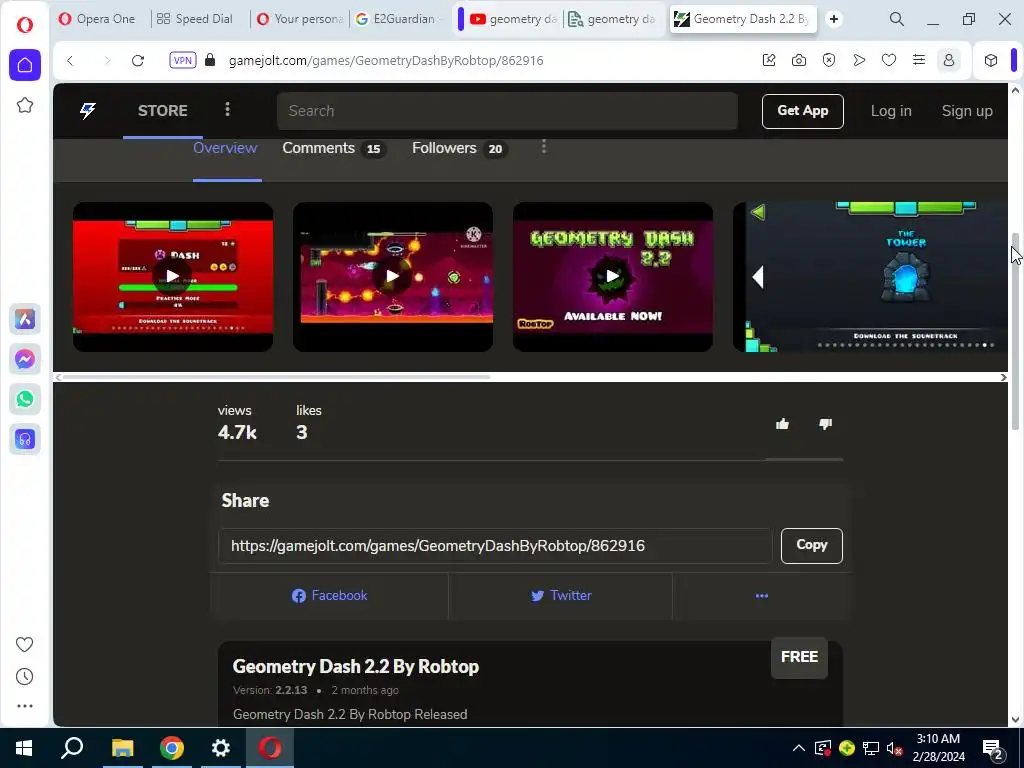The height and width of the screenshot is (768, 1024).
Task: Take a snapshot with camera icon
Action: (799, 60)
